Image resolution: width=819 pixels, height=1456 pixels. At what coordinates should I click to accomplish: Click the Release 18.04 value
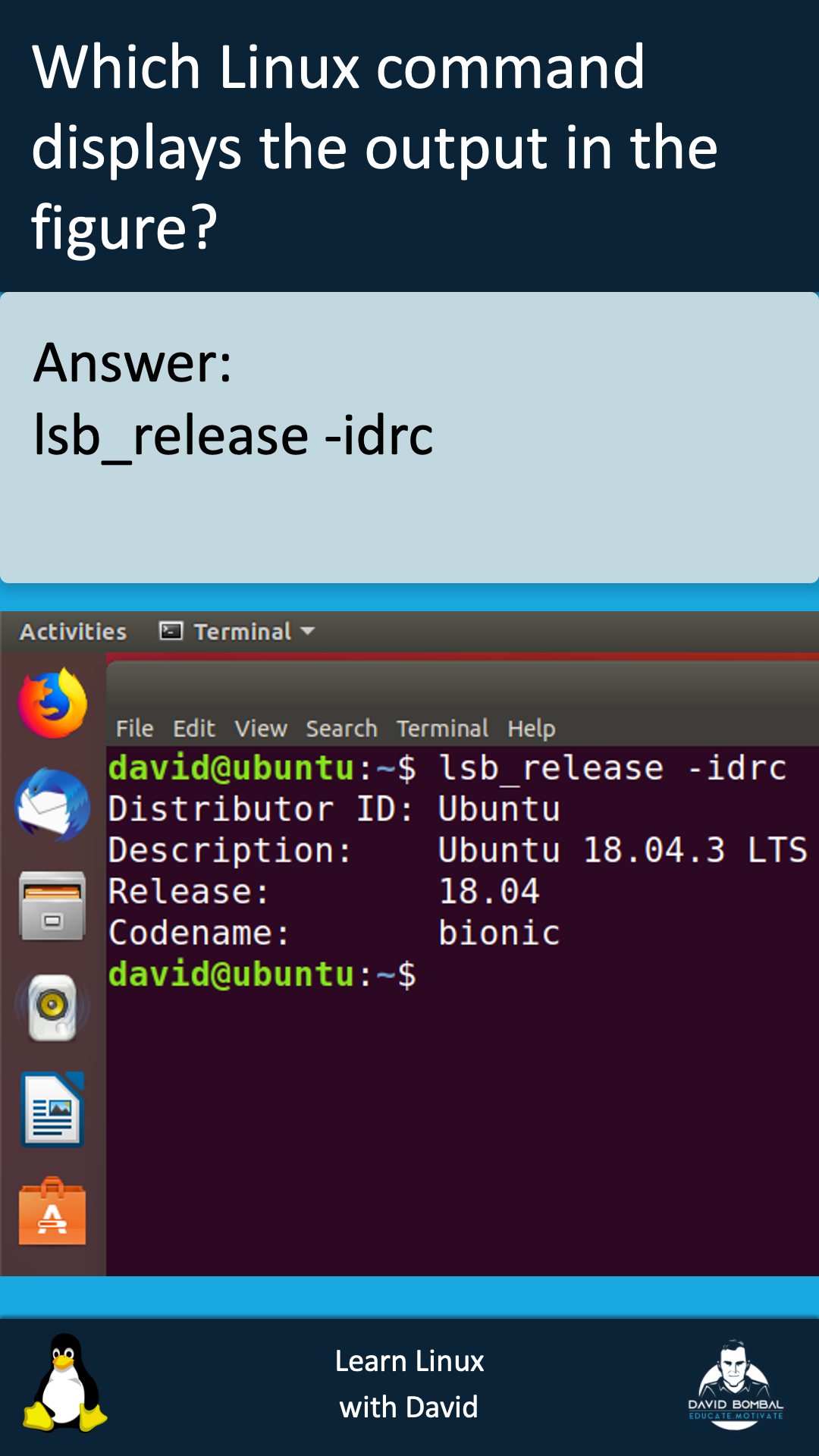pos(489,891)
